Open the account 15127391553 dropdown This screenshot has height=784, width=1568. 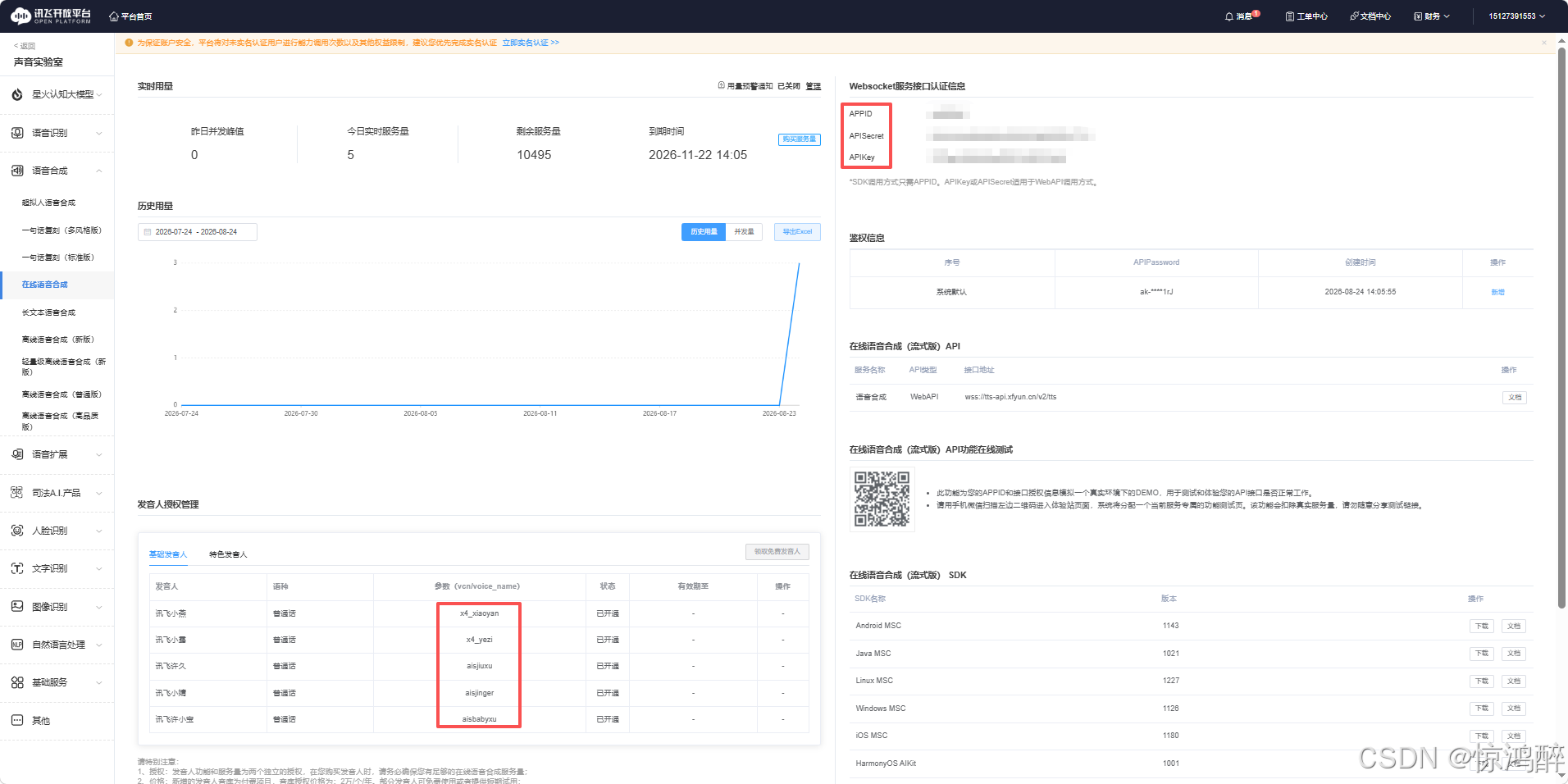point(1517,16)
